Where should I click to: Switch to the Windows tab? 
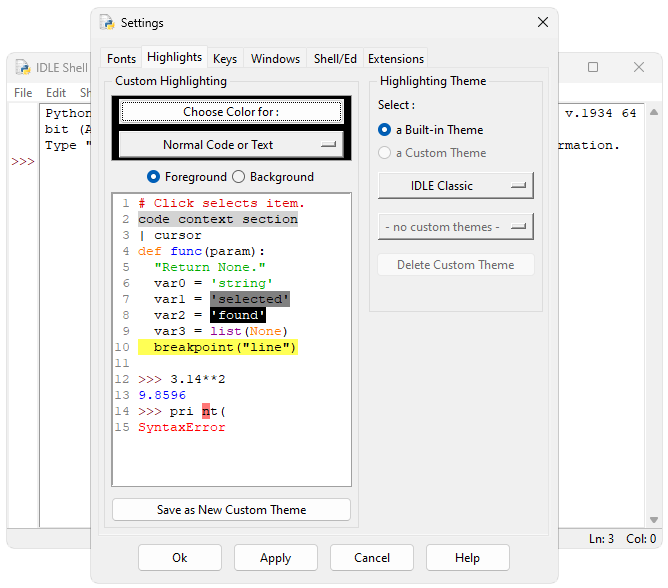click(275, 58)
